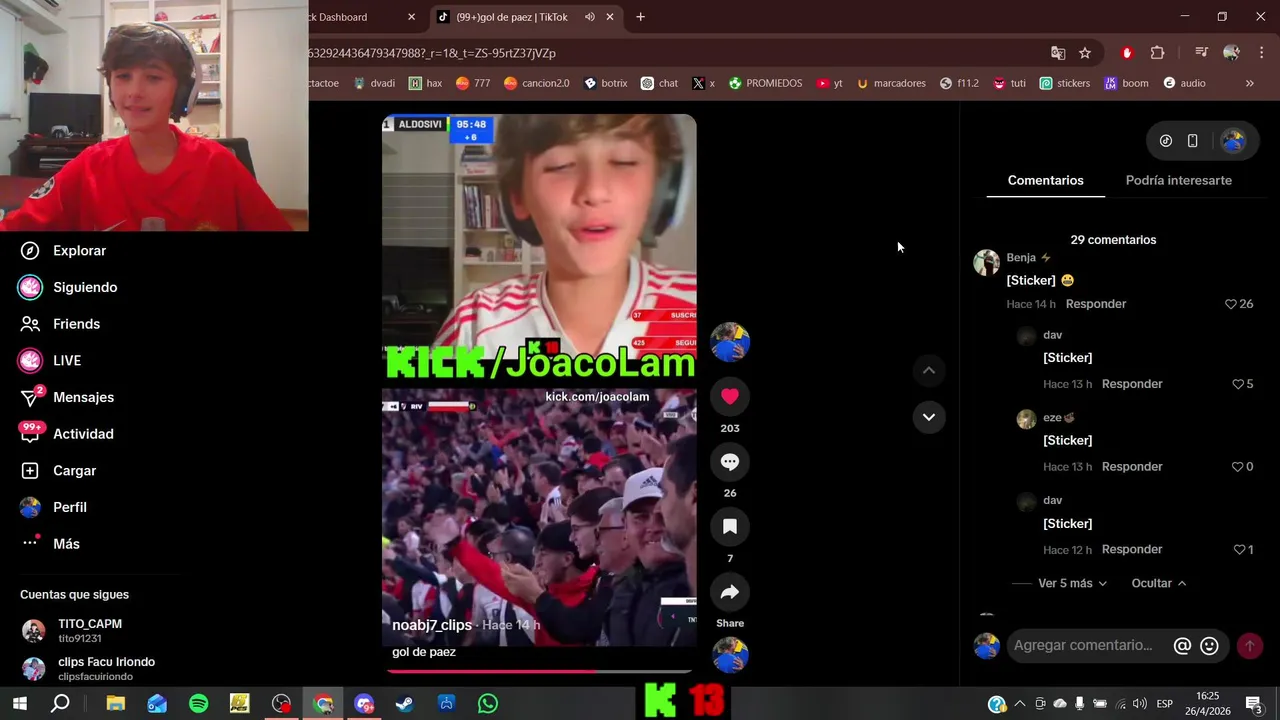Close the gol de paez TikTok tab
This screenshot has width=1280, height=720.
610,17
